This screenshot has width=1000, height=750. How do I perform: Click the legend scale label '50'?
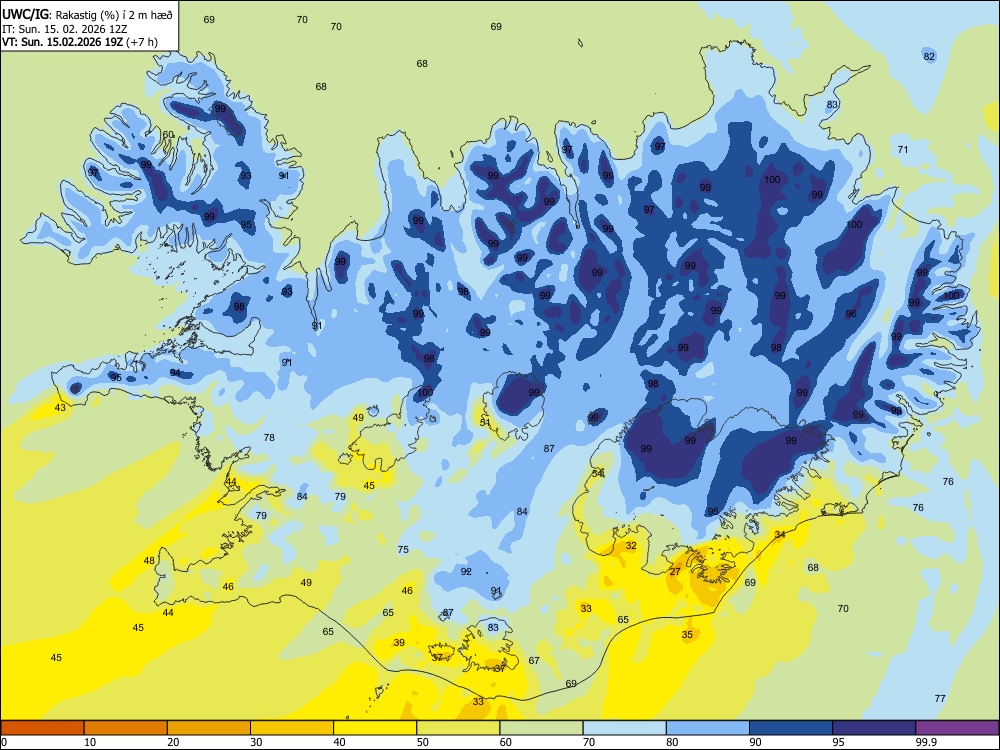pyautogui.click(x=422, y=742)
